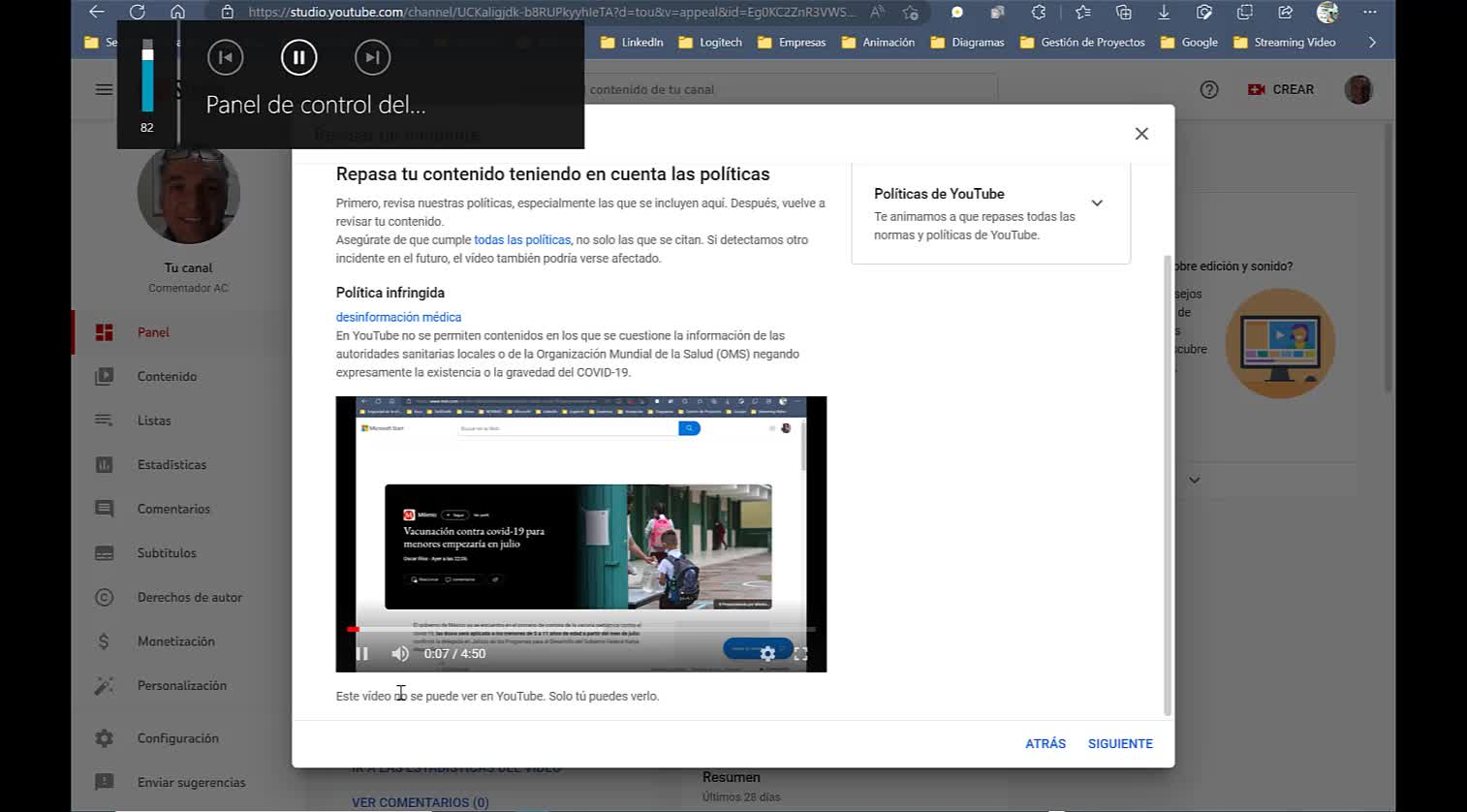Go back in the browser

point(96,12)
